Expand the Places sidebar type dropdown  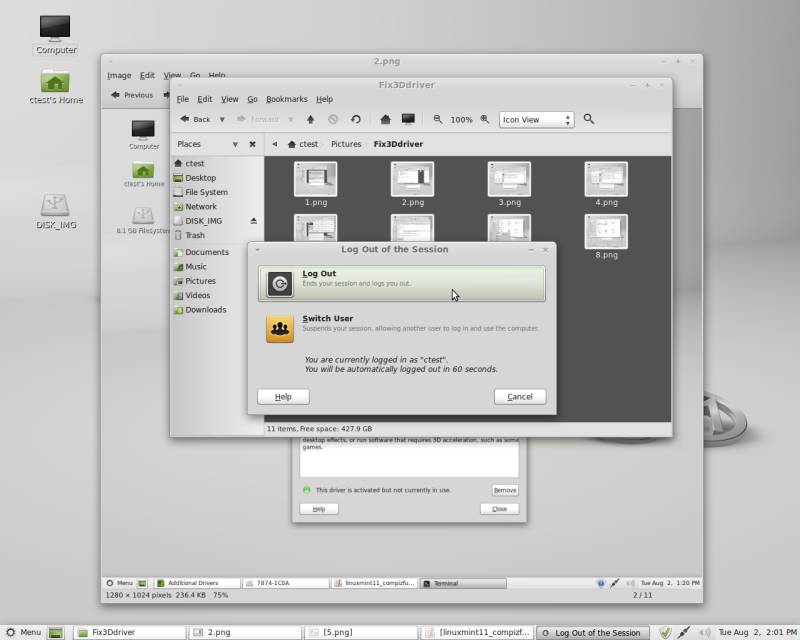click(x=235, y=144)
